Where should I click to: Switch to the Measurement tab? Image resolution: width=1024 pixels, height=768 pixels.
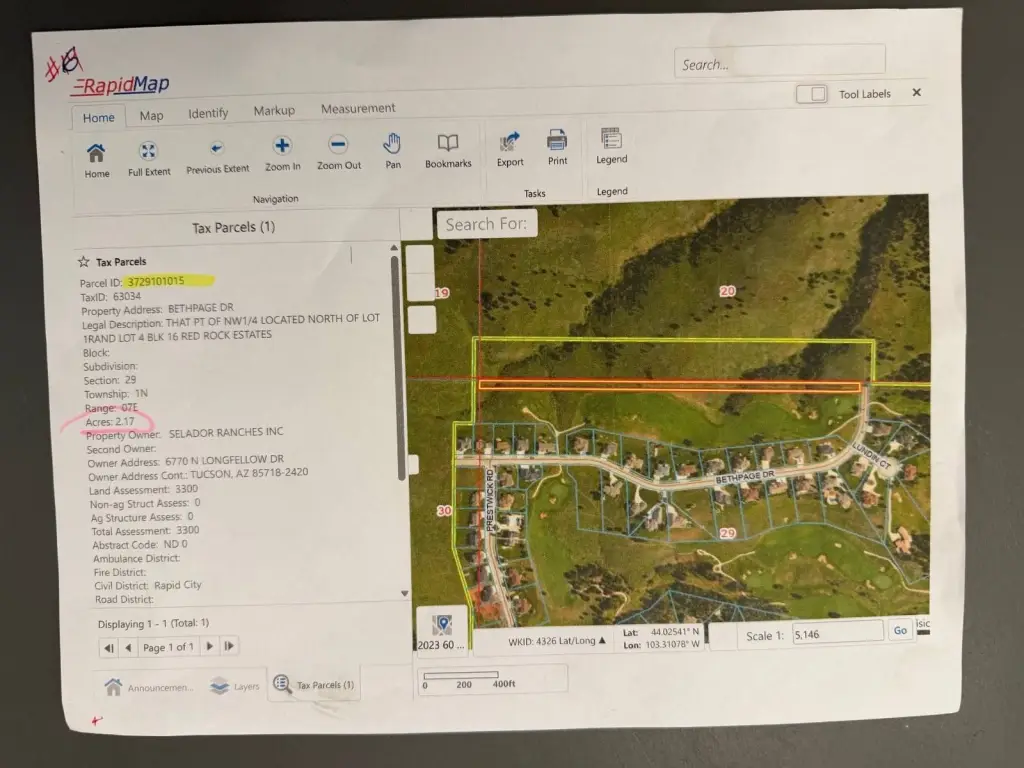click(358, 109)
